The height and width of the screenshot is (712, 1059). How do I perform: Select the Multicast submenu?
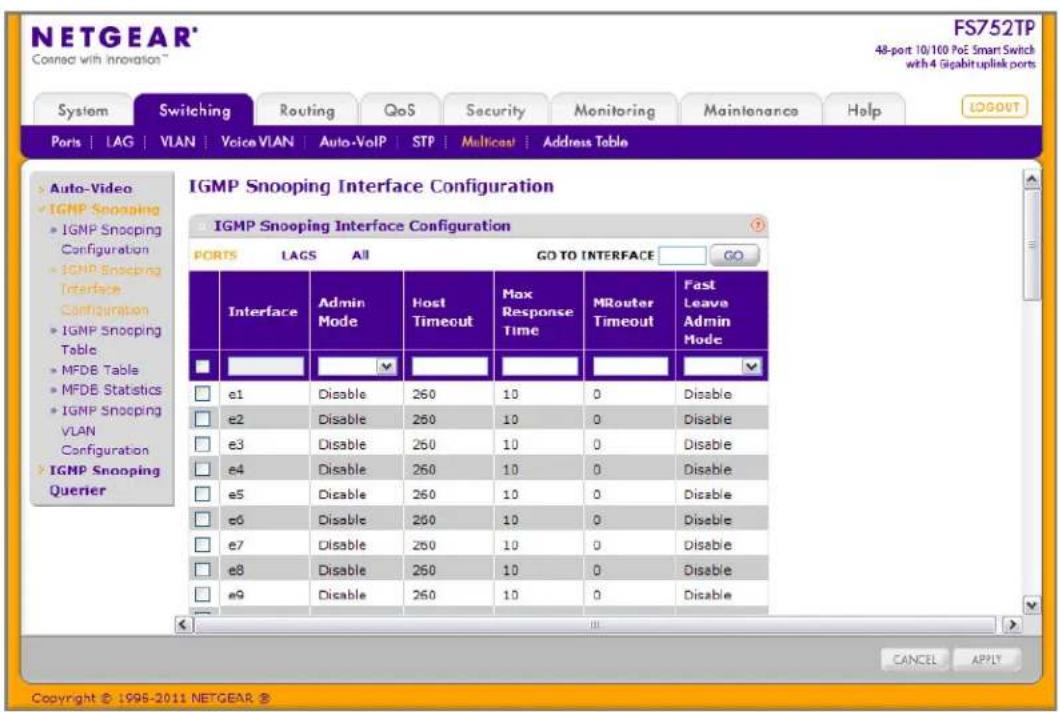(488, 142)
